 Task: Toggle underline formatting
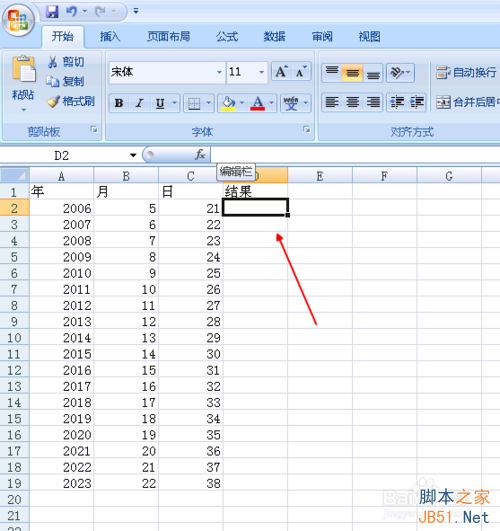click(160, 103)
